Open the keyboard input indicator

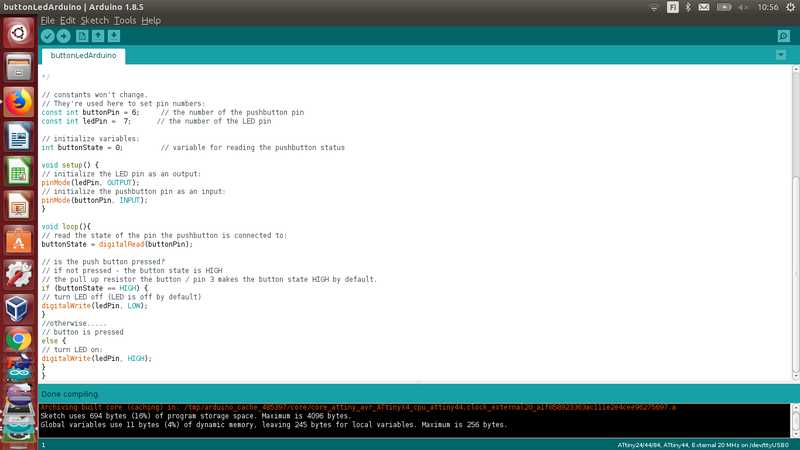672,7
